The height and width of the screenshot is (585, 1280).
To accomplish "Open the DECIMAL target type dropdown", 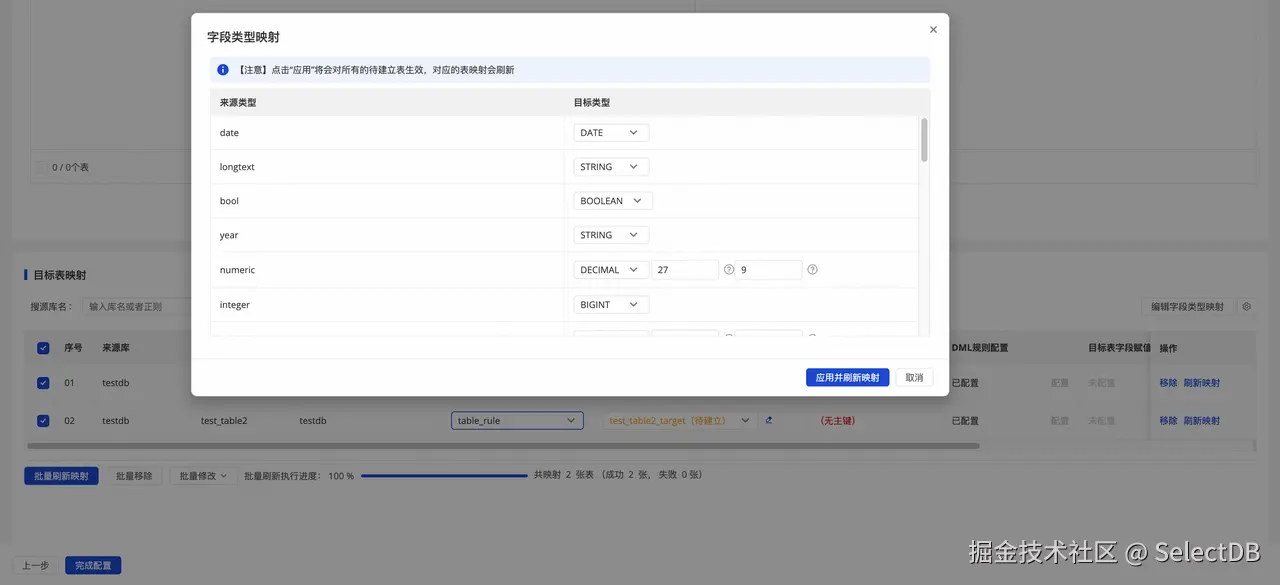I will point(611,270).
